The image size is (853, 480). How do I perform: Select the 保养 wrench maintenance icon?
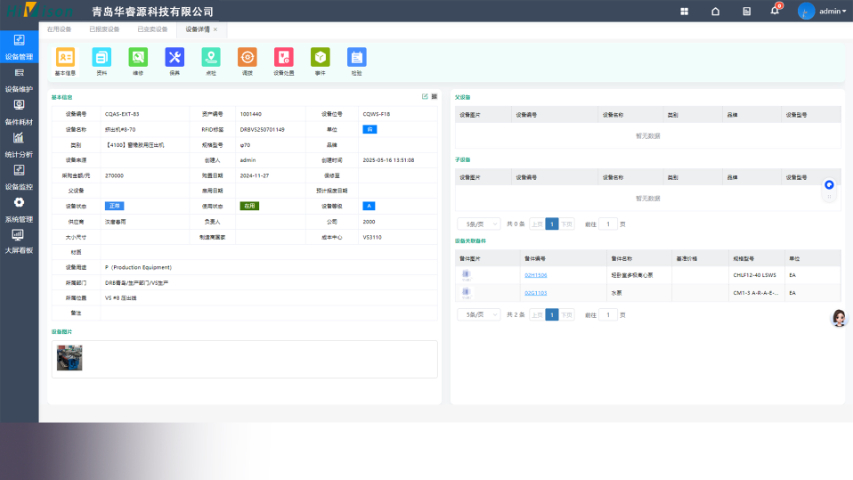[x=174, y=58]
